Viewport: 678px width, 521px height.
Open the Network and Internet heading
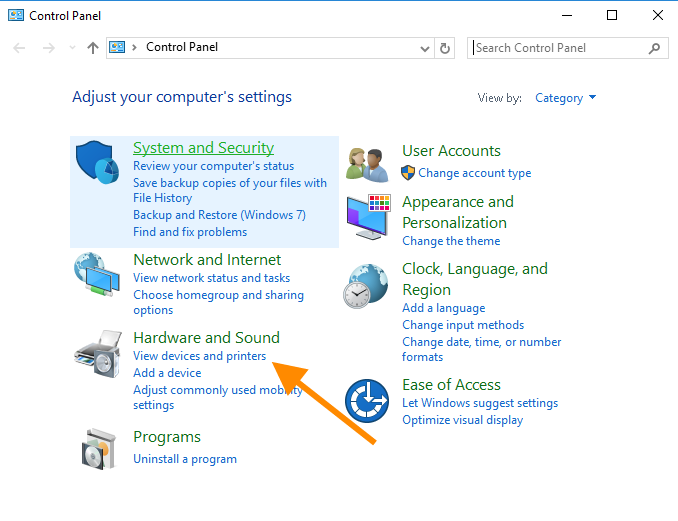tap(207, 260)
